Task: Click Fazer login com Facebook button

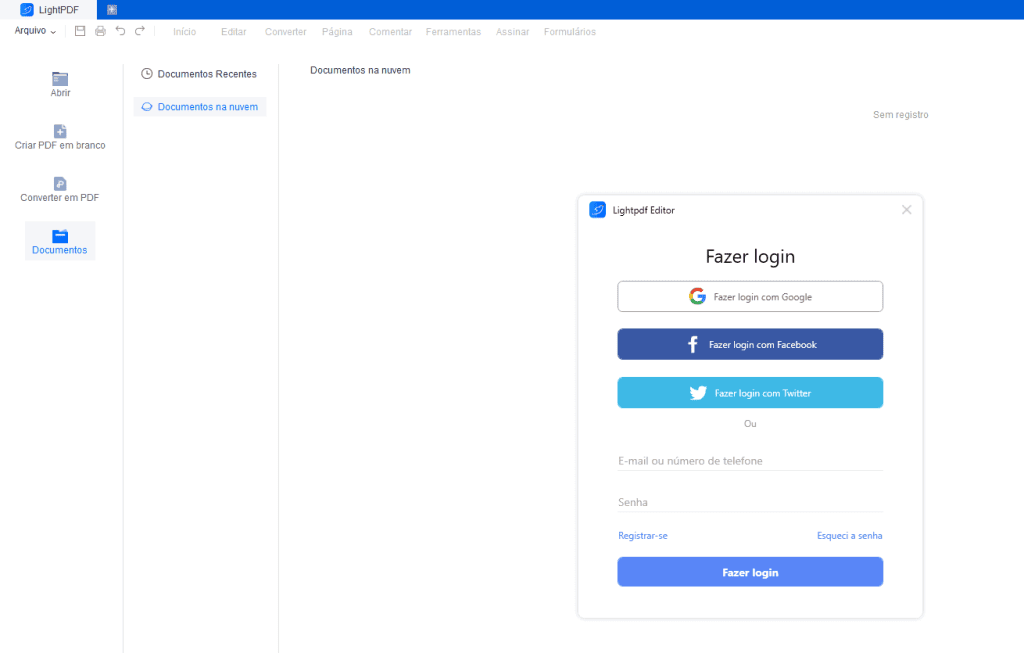Action: click(750, 344)
